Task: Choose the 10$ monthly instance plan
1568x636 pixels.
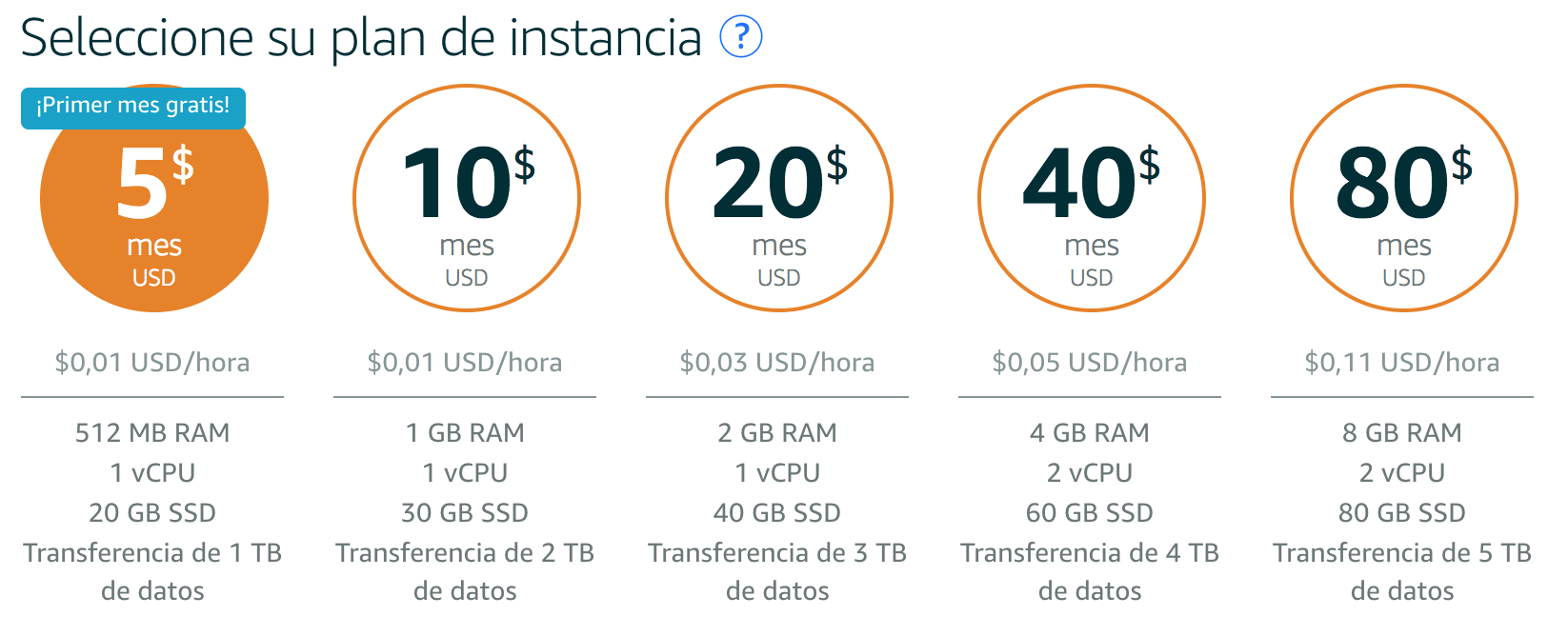Action: click(467, 198)
